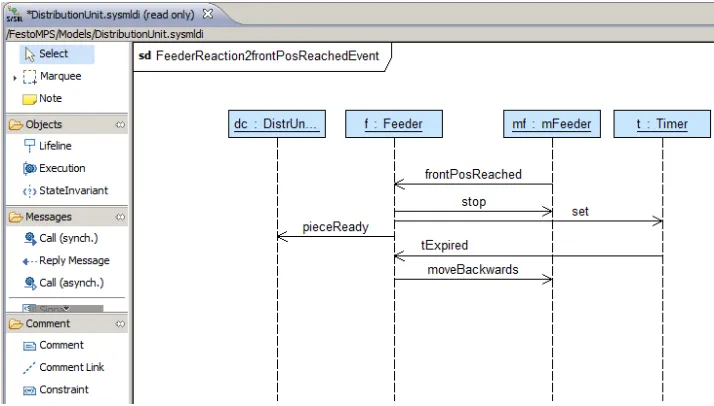
Task: Click the Comment note icon
Action: [30, 346]
